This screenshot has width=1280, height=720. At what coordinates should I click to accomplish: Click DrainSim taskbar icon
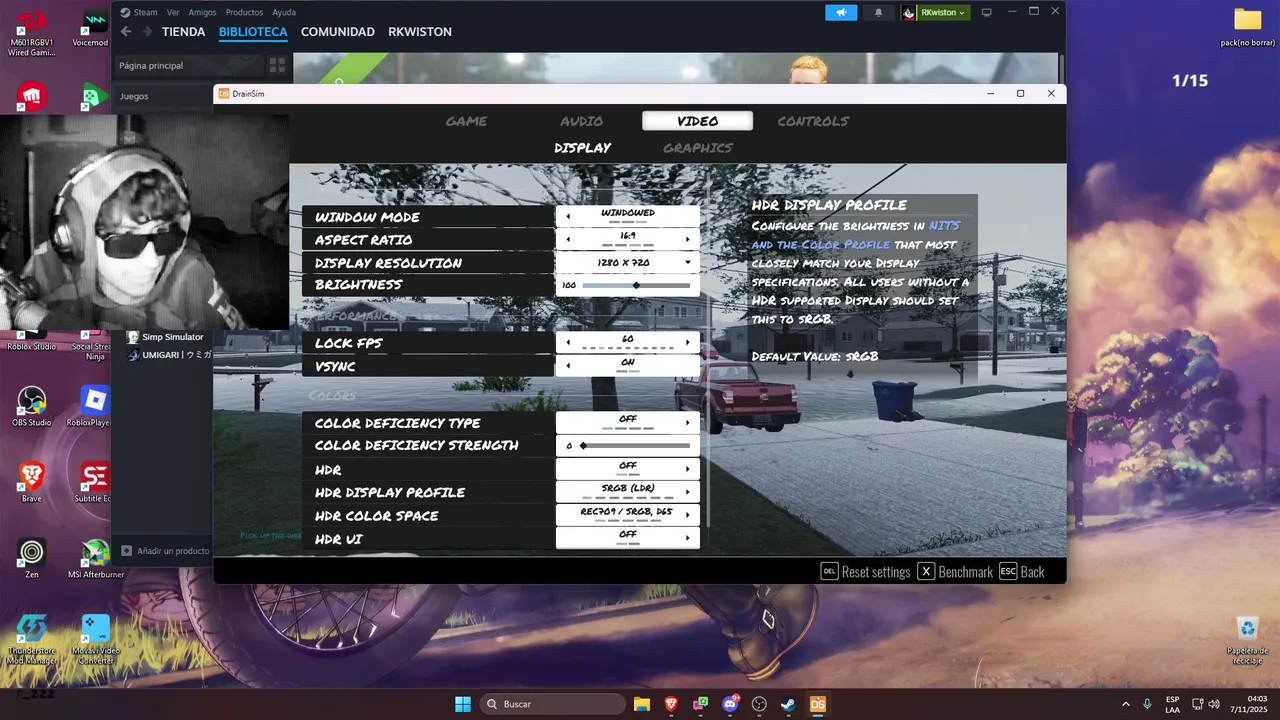point(817,704)
